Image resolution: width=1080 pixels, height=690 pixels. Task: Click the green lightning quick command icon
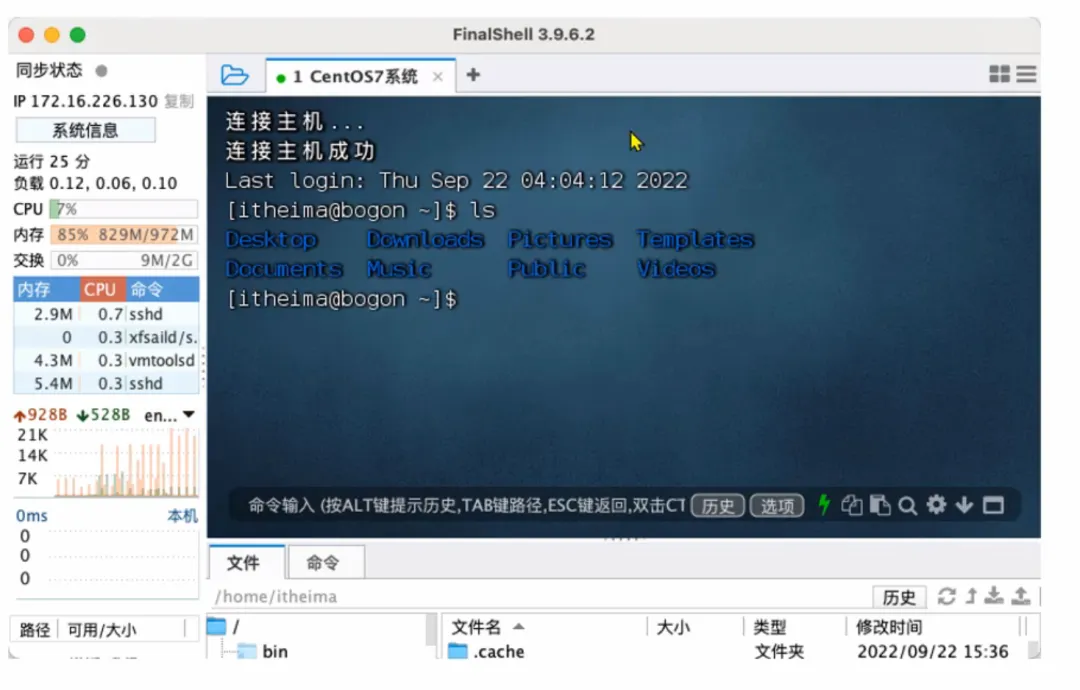click(x=824, y=505)
